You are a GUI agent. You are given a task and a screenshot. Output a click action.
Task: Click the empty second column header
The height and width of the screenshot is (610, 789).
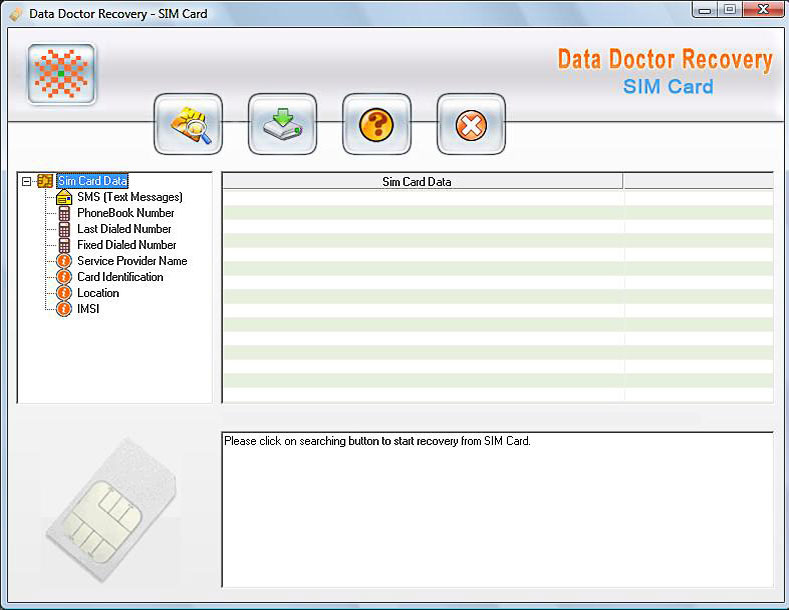698,182
